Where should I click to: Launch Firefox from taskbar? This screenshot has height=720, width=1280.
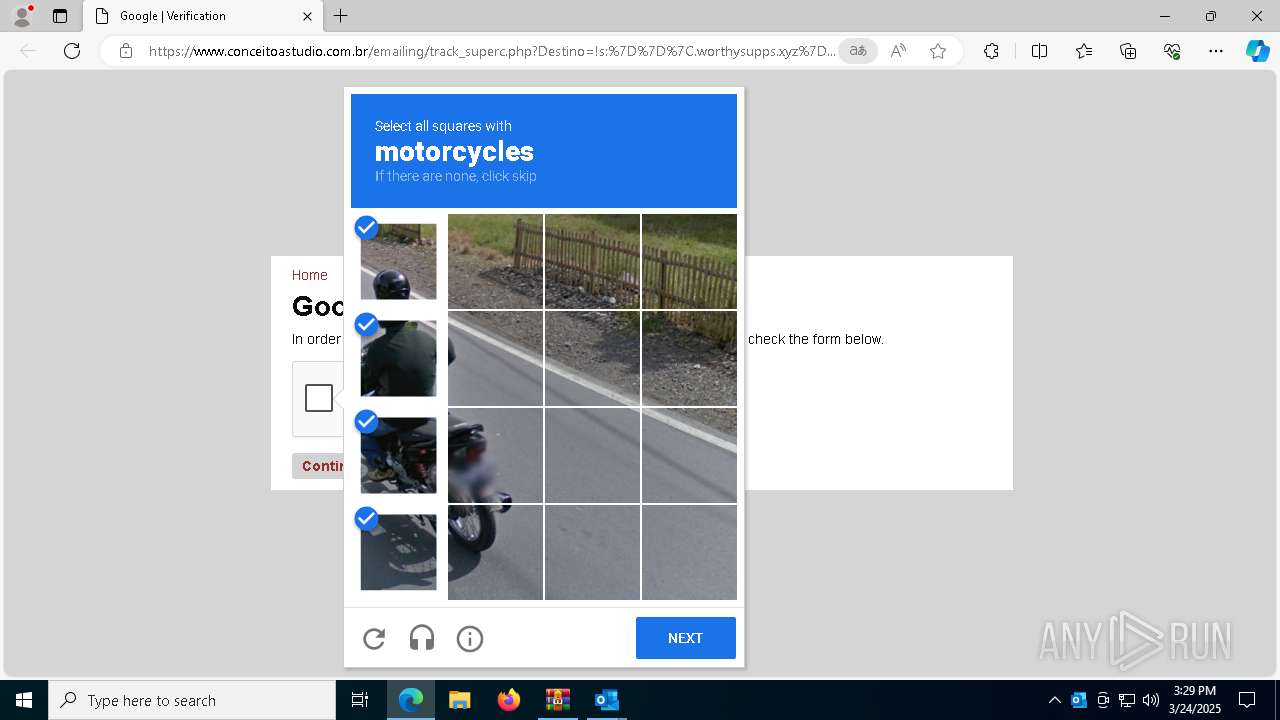tap(509, 700)
